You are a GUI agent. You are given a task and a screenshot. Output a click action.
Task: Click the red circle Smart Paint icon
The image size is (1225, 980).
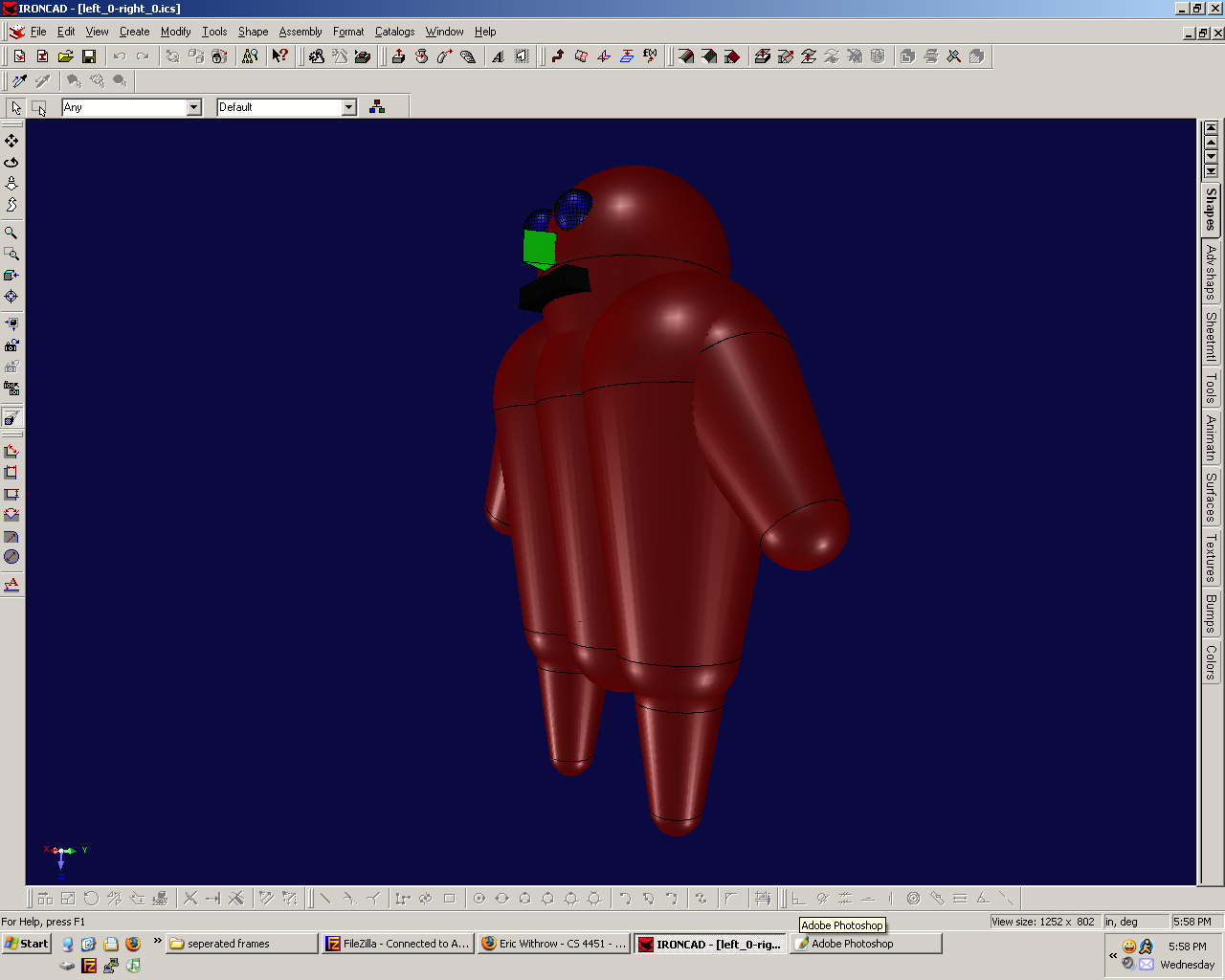pyautogui.click(x=11, y=557)
